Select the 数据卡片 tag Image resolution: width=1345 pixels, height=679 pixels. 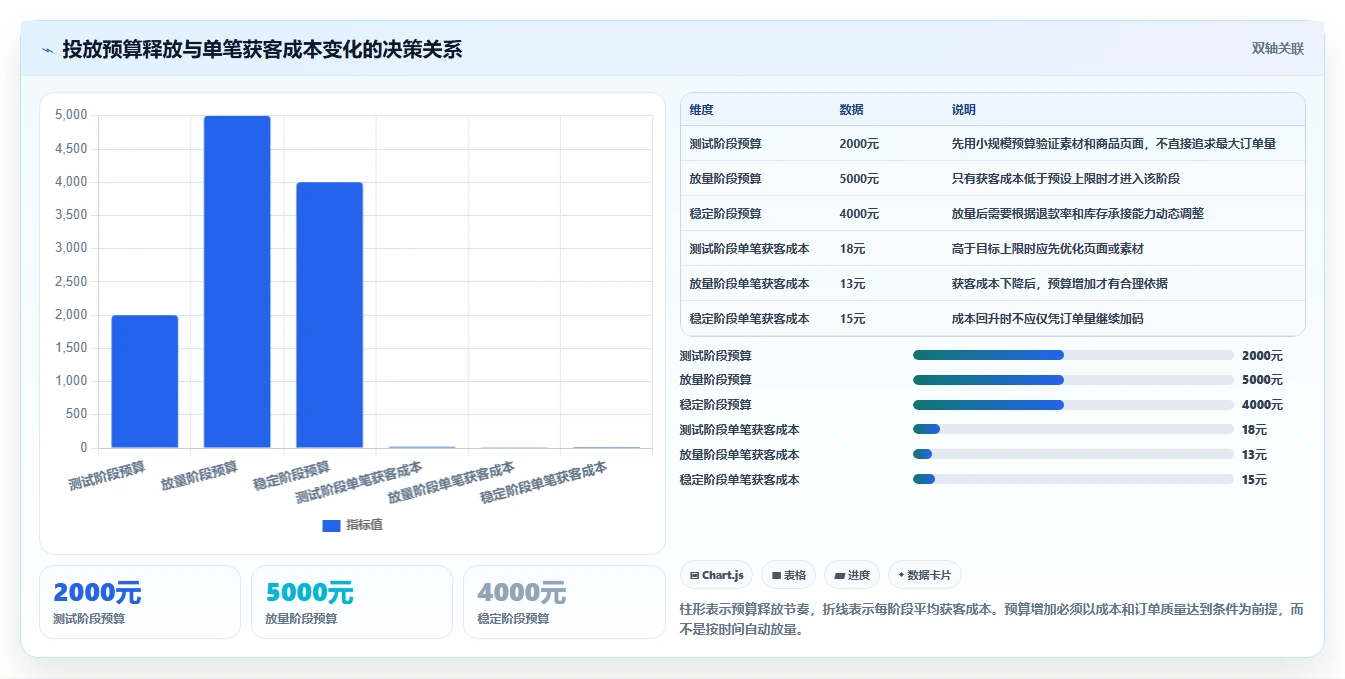point(925,575)
